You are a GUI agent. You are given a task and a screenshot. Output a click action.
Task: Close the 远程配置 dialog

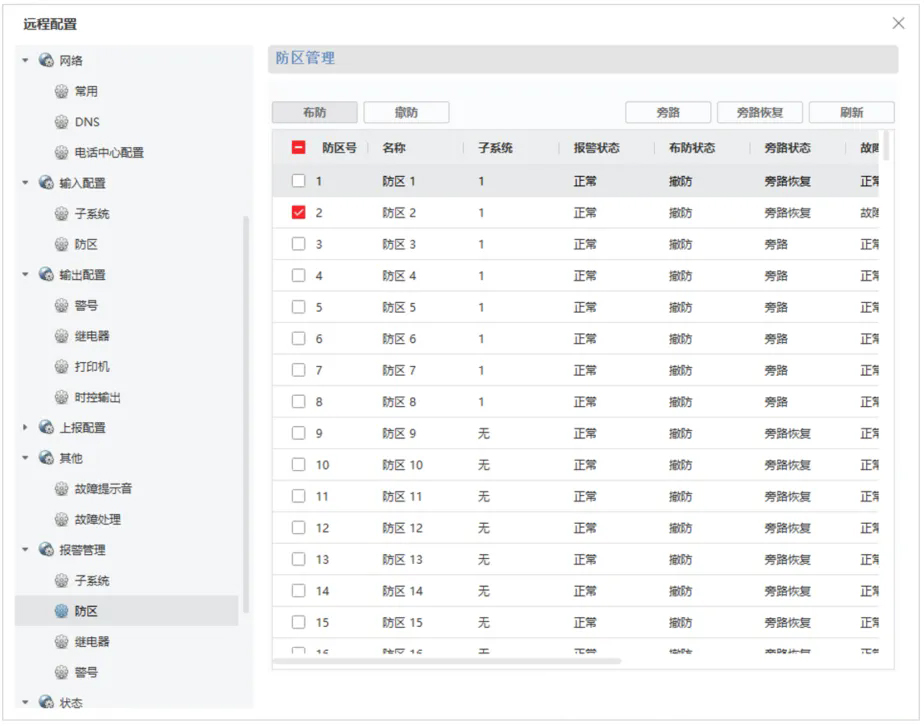click(x=897, y=24)
